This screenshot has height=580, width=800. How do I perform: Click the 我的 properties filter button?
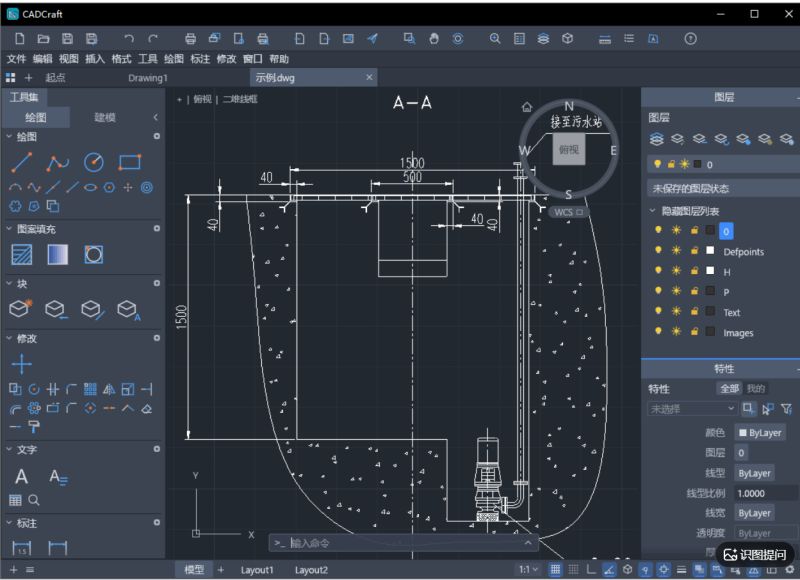tap(756, 388)
